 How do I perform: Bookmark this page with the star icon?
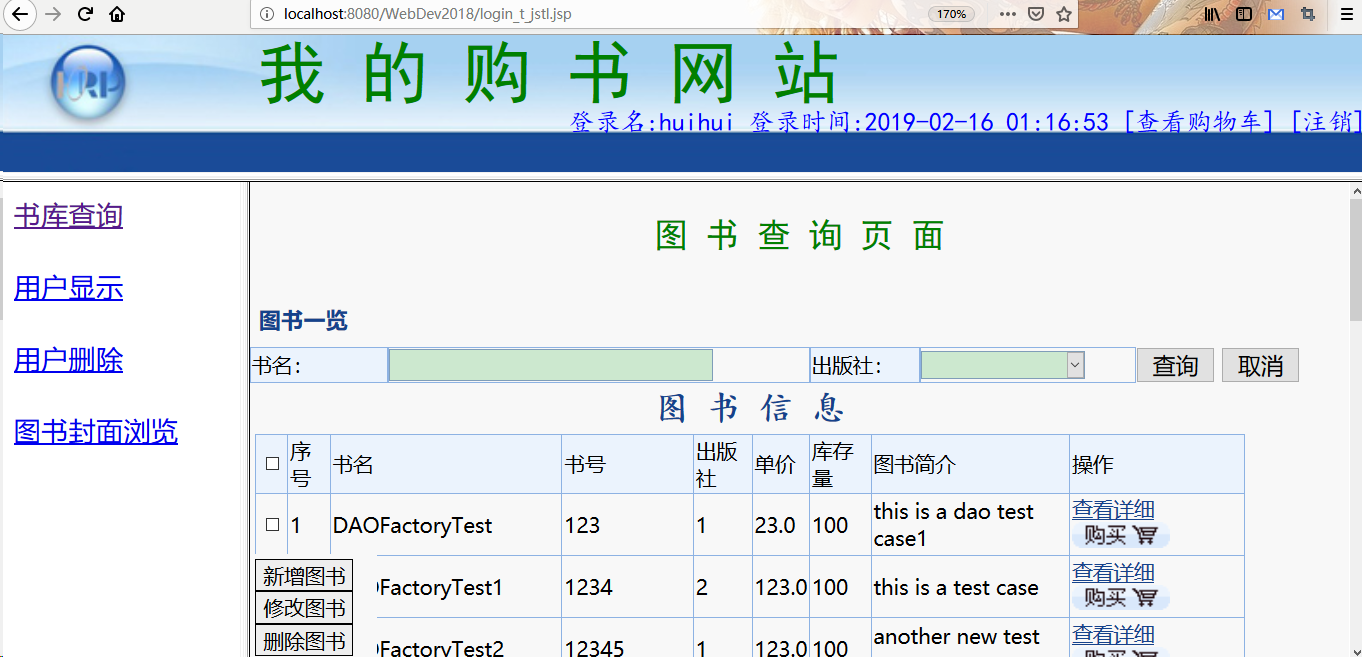coord(1064,14)
